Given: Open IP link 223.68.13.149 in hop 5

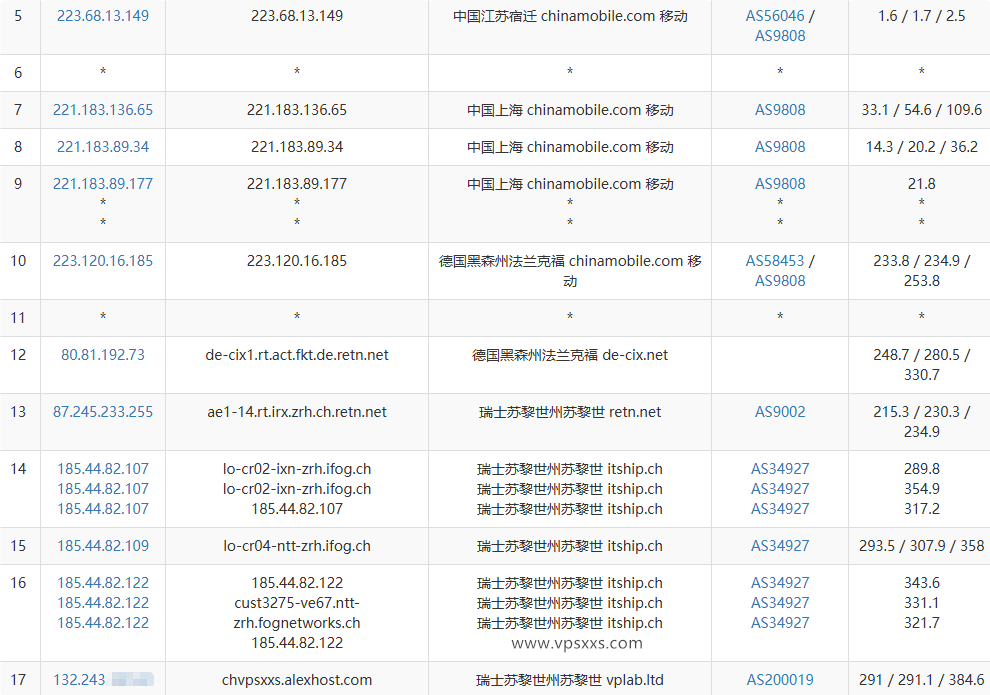Looking at the screenshot, I should [x=103, y=16].
